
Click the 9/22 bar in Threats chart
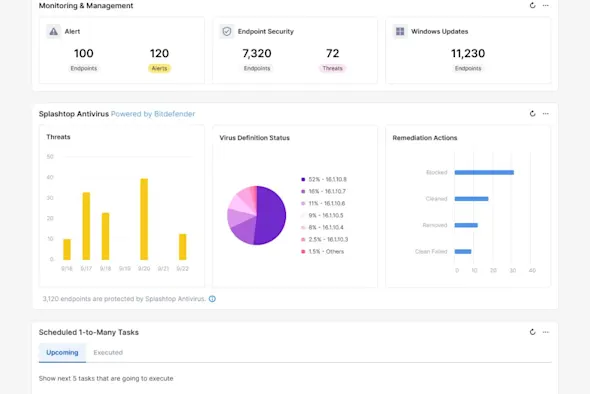[x=182, y=247]
